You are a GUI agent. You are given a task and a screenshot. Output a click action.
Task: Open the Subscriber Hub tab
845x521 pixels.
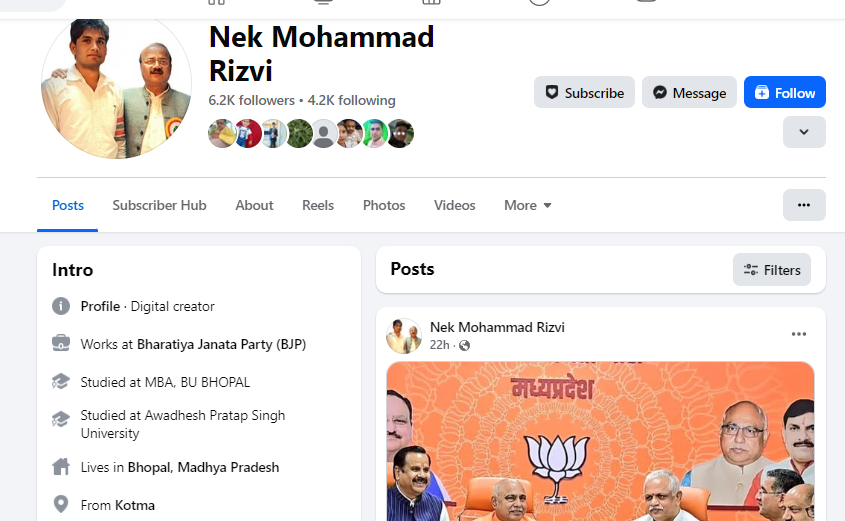(x=160, y=205)
